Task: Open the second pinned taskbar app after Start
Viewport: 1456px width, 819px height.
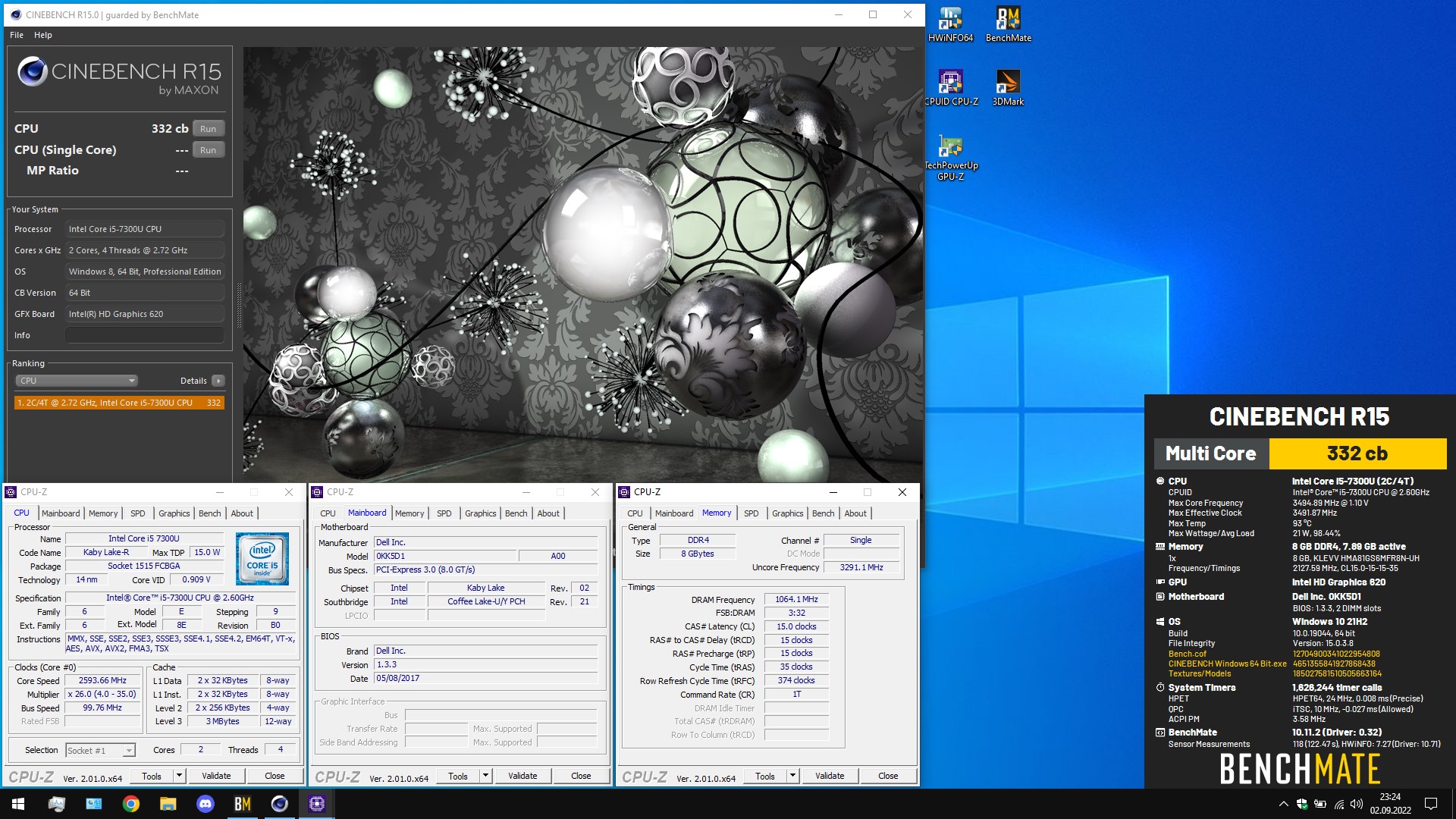Action: pyautogui.click(x=94, y=804)
